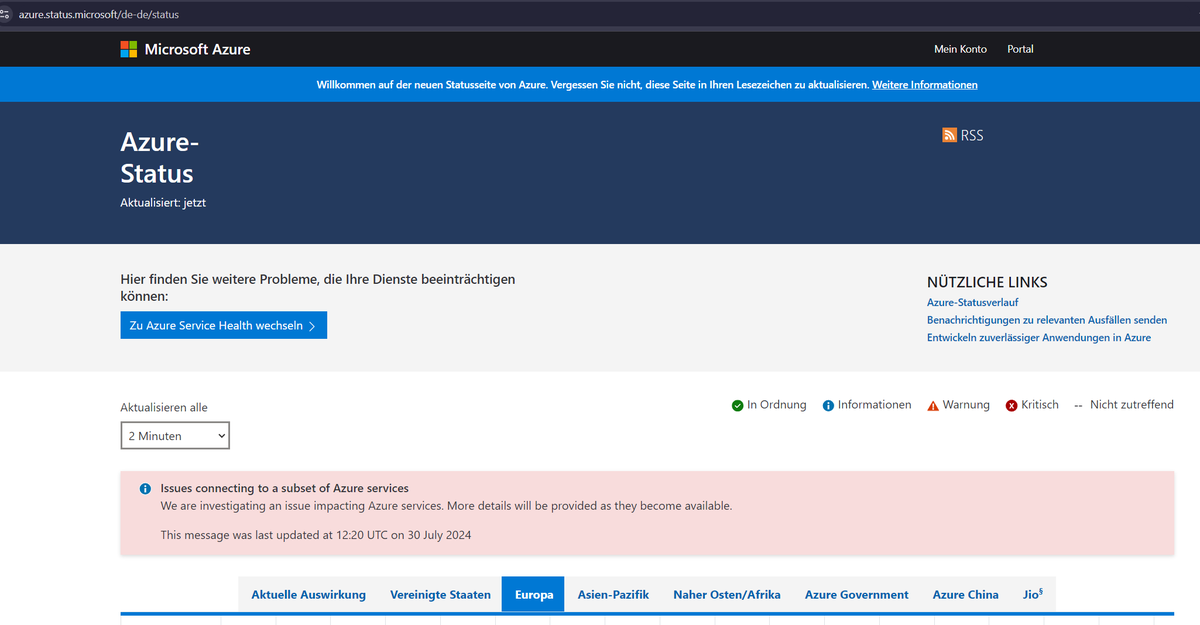Switch to the Azure China tab
The image size is (1200, 625).
coord(965,594)
